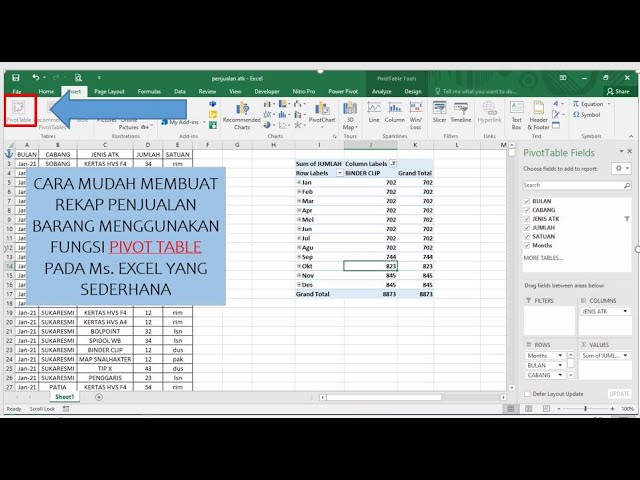Click Tell me what you want to do box
Screen dimensions: 640x480
point(476,91)
